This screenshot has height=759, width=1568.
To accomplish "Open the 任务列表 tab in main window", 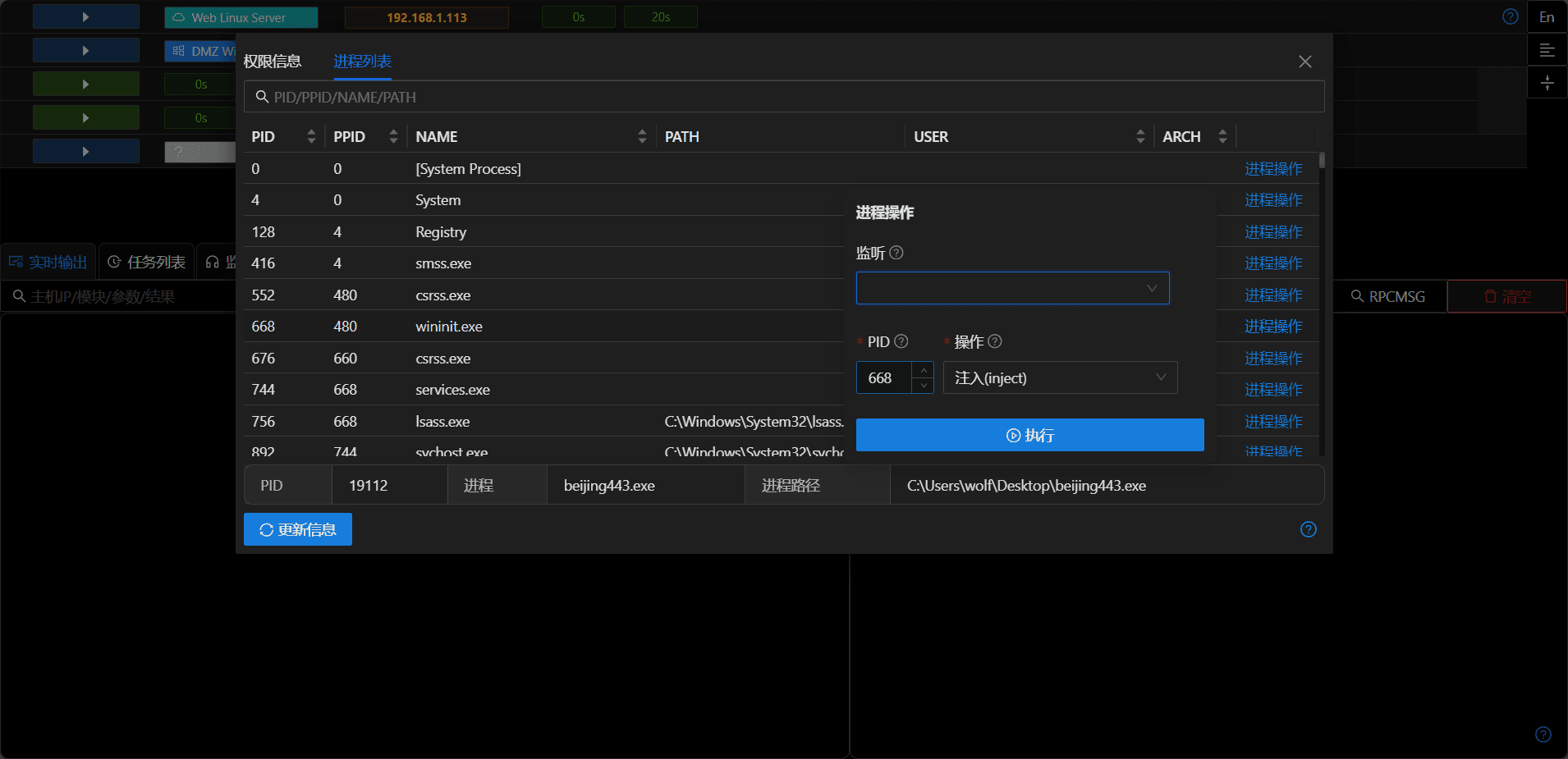I will [x=147, y=262].
